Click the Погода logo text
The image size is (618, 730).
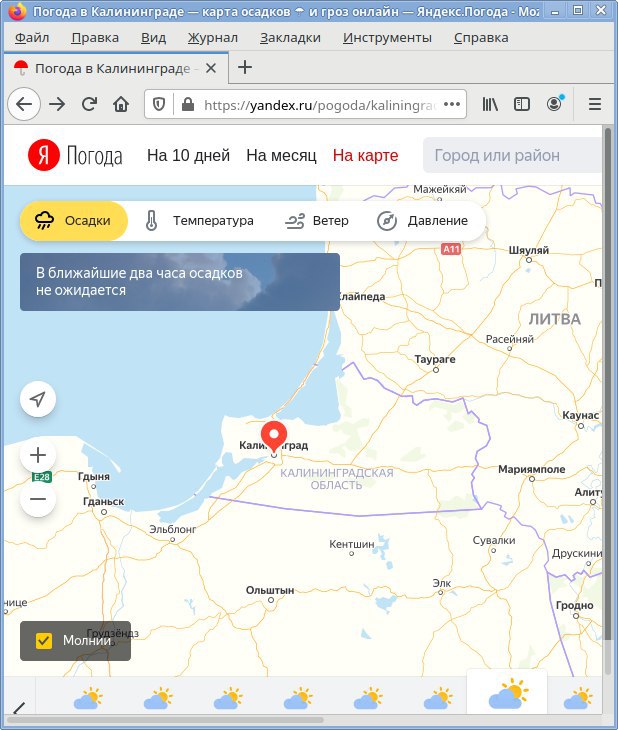click(x=95, y=156)
